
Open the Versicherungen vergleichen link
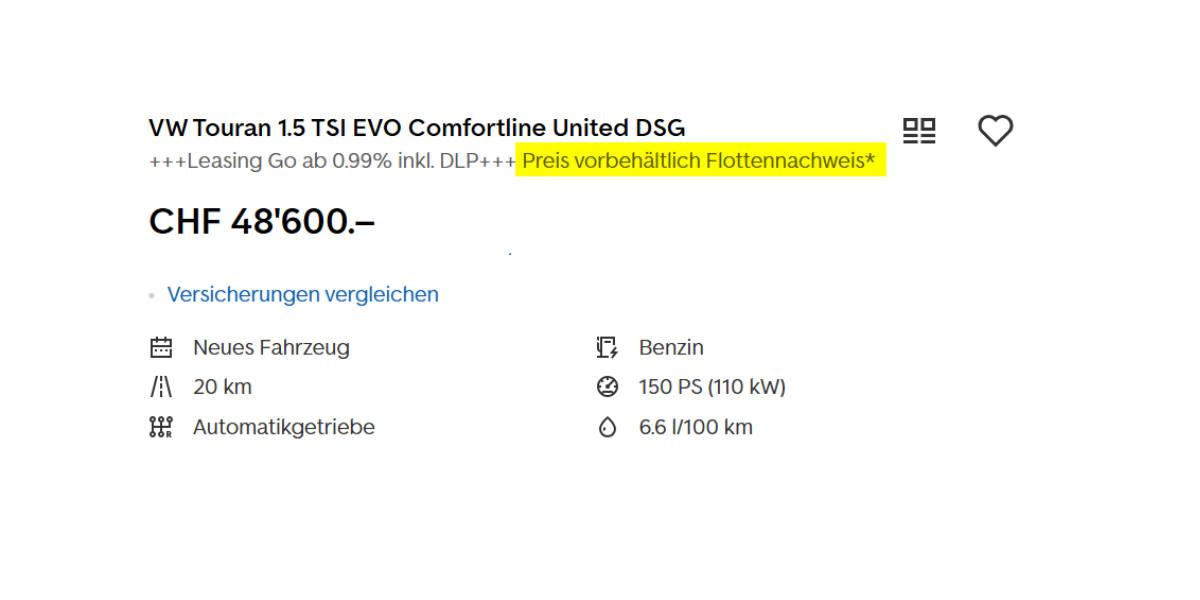pos(303,295)
